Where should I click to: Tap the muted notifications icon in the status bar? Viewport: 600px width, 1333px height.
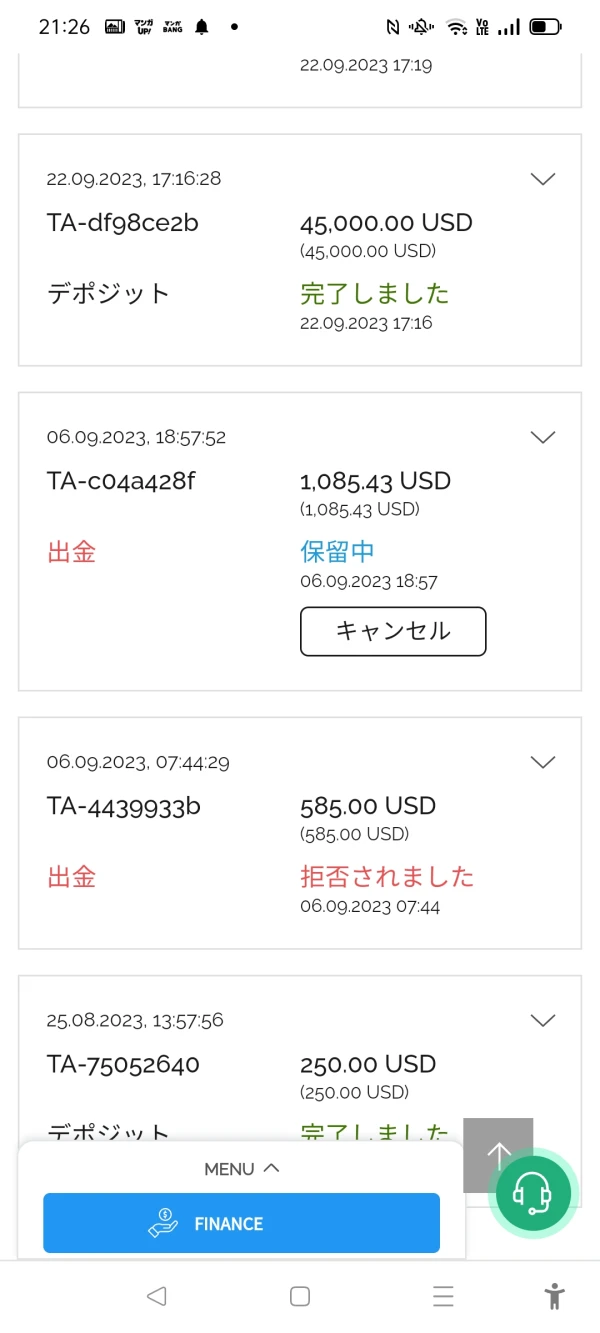pos(421,28)
